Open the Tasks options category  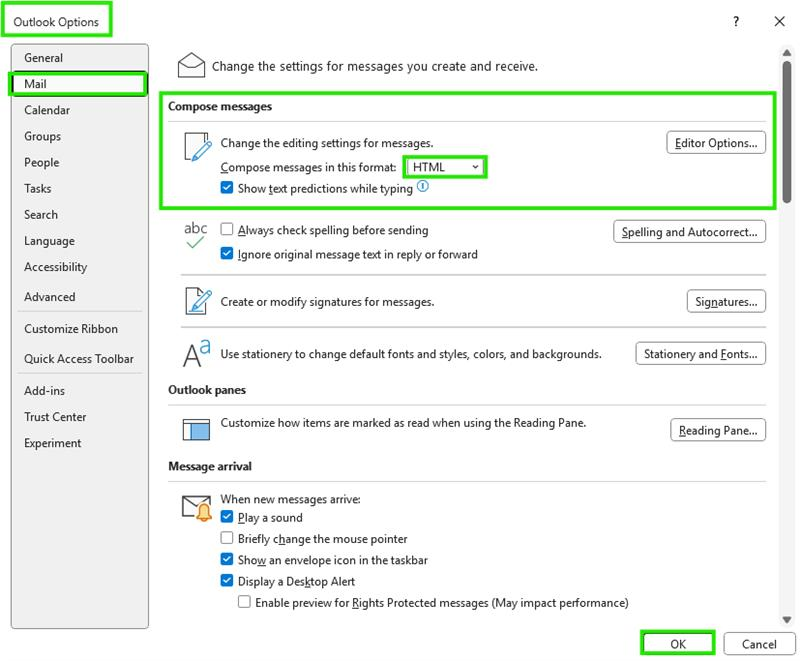click(x=79, y=188)
